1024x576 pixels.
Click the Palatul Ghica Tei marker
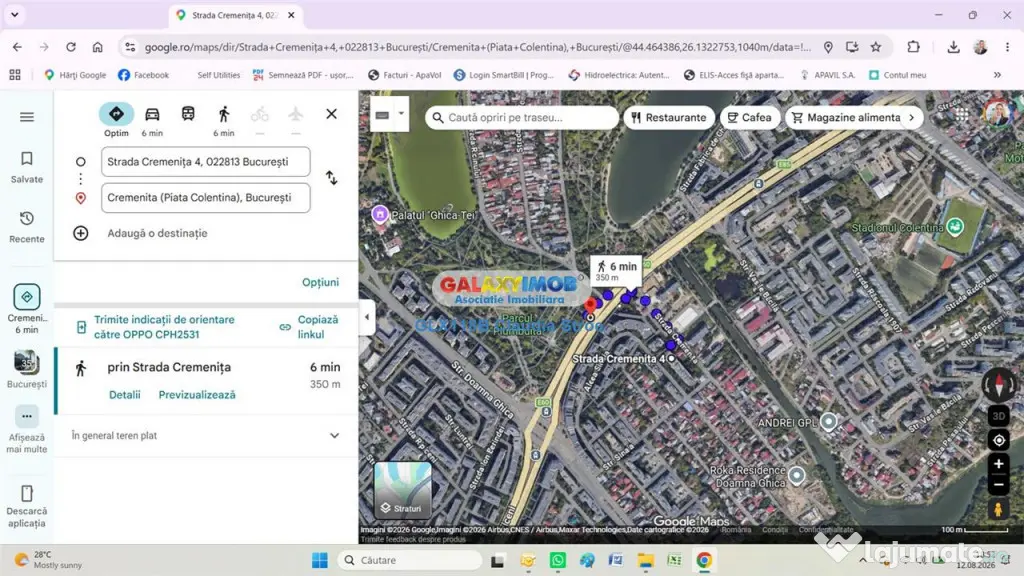click(x=379, y=214)
